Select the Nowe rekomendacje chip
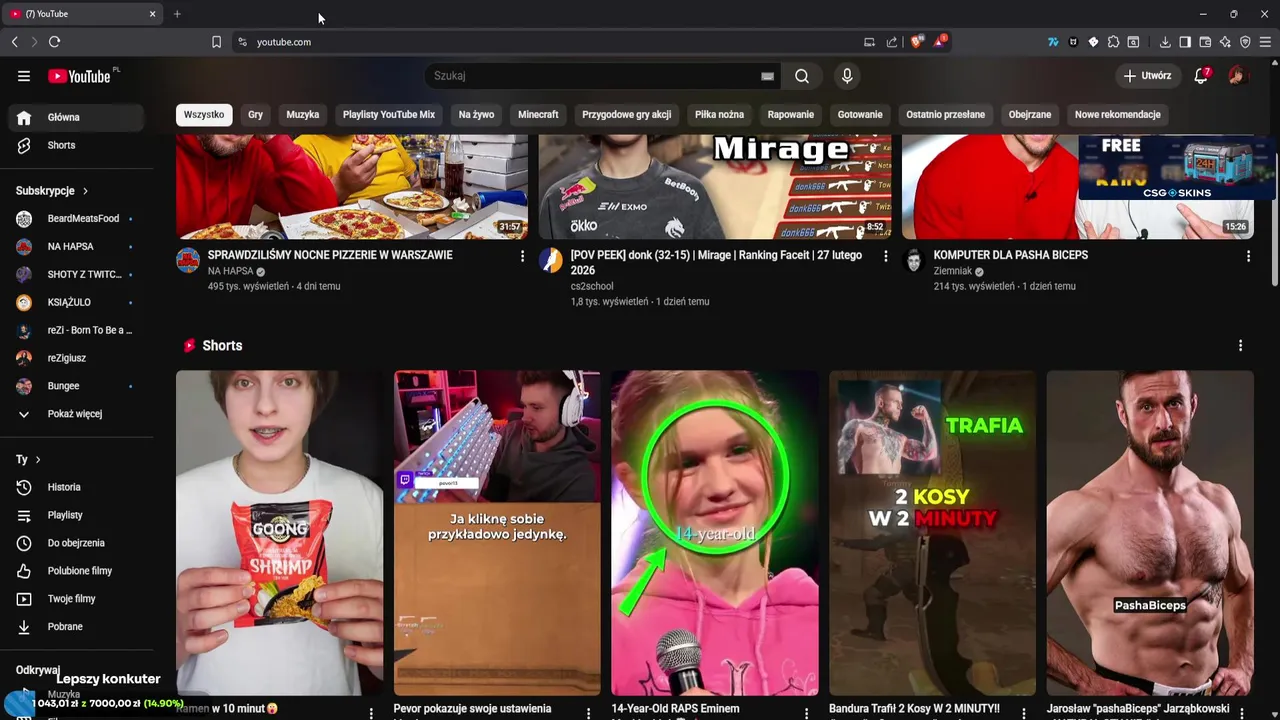 coord(1117,115)
